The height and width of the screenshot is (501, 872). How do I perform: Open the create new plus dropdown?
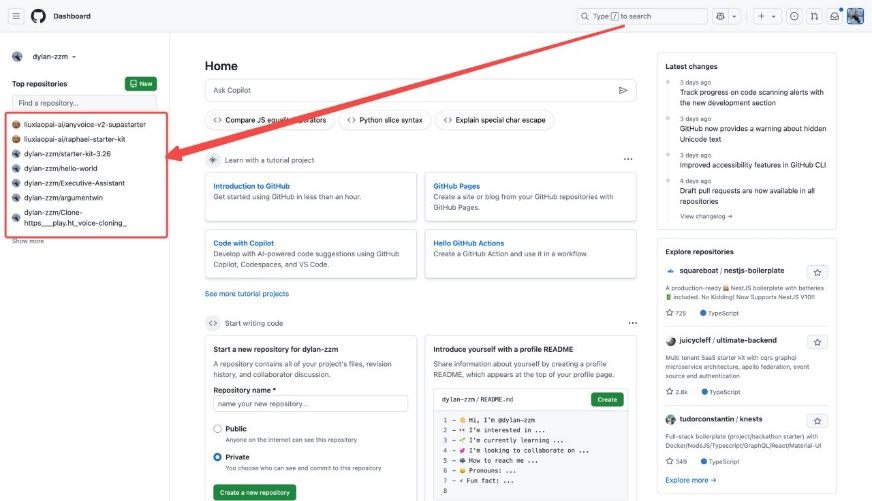(x=767, y=16)
